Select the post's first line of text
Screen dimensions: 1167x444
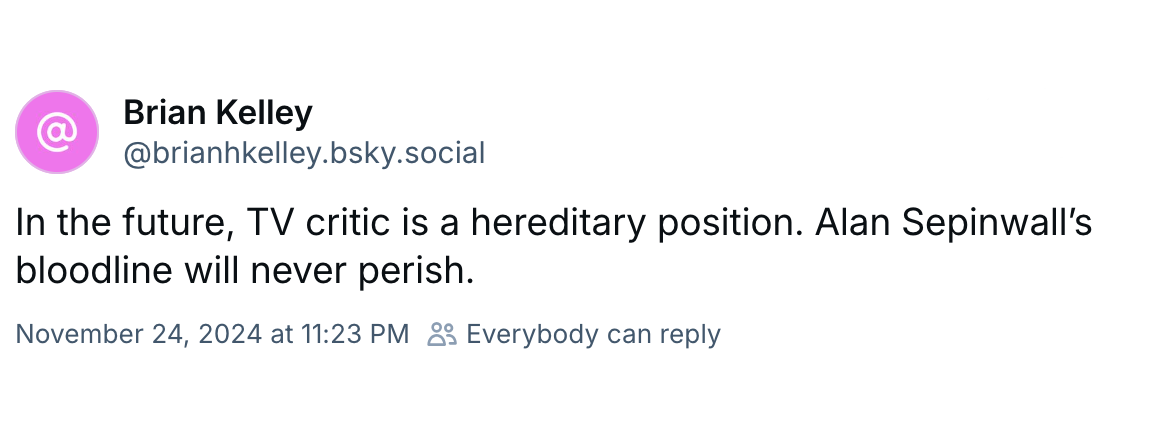coord(553,225)
